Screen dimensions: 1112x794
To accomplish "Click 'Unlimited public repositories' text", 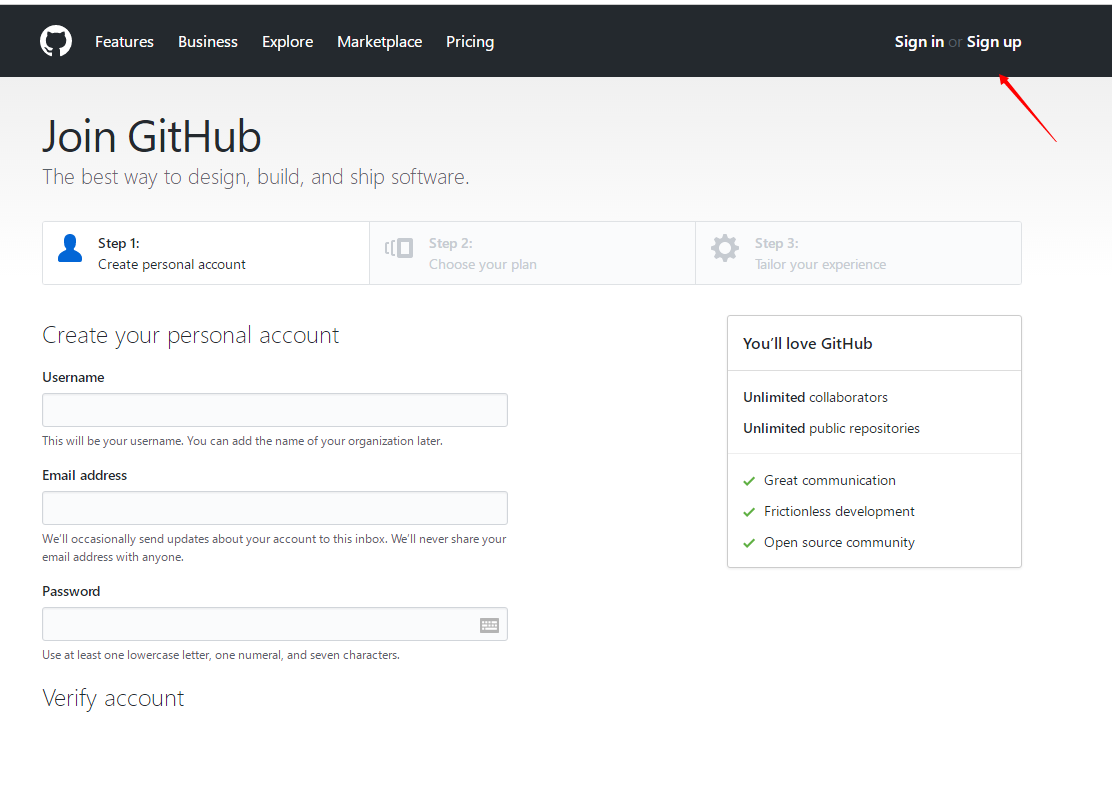I will pyautogui.click(x=831, y=428).
